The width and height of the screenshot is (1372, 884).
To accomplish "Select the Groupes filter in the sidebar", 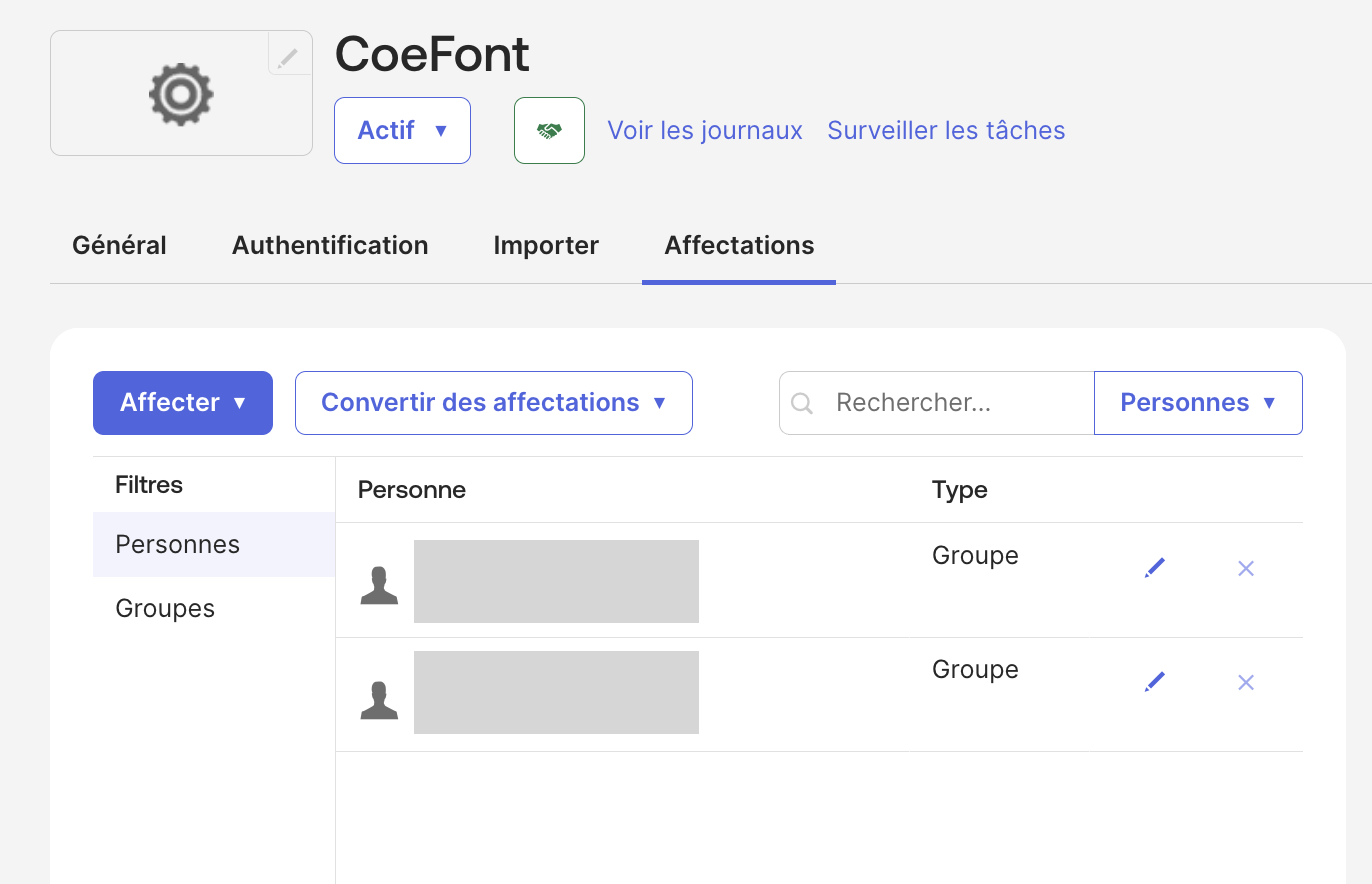I will pyautogui.click(x=214, y=608).
